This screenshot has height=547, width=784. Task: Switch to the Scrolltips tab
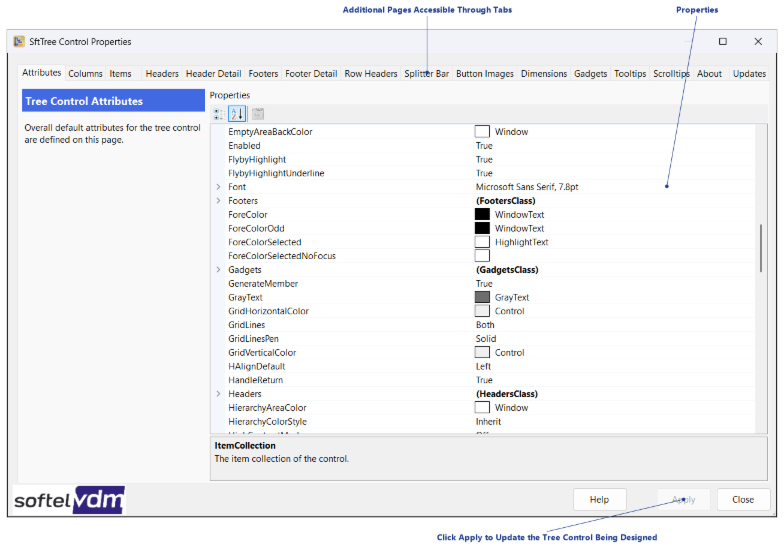672,74
